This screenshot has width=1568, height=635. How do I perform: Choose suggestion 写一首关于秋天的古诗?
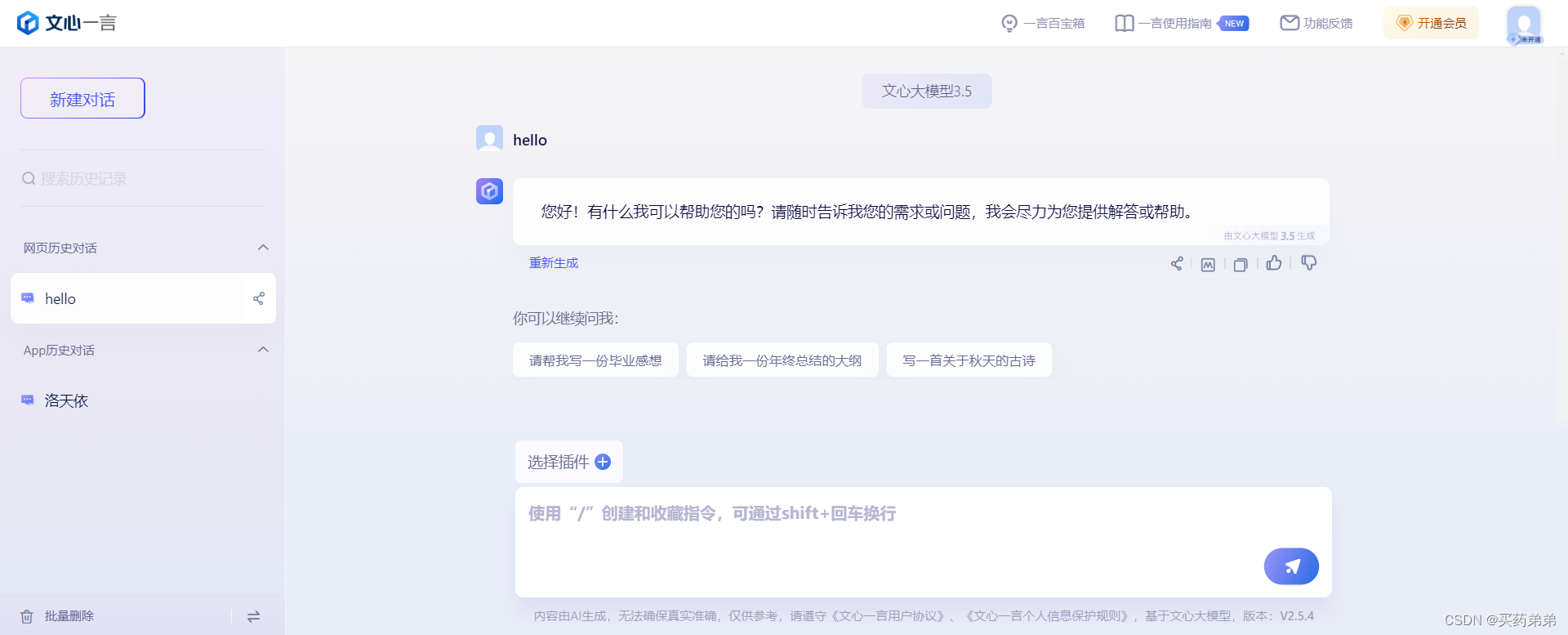(969, 360)
